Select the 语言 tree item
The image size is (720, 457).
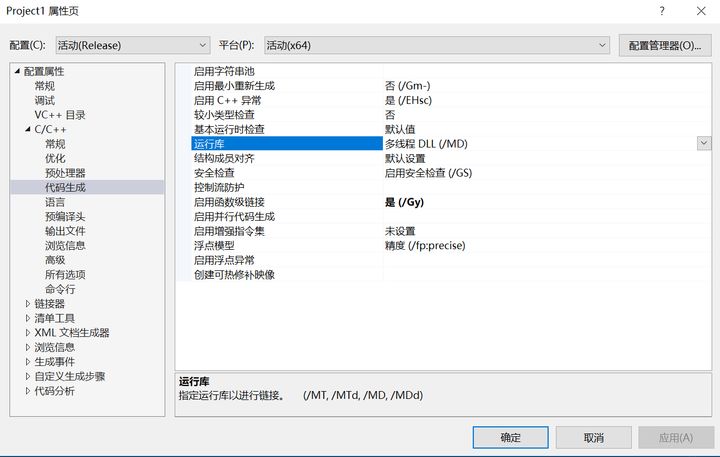[55, 202]
